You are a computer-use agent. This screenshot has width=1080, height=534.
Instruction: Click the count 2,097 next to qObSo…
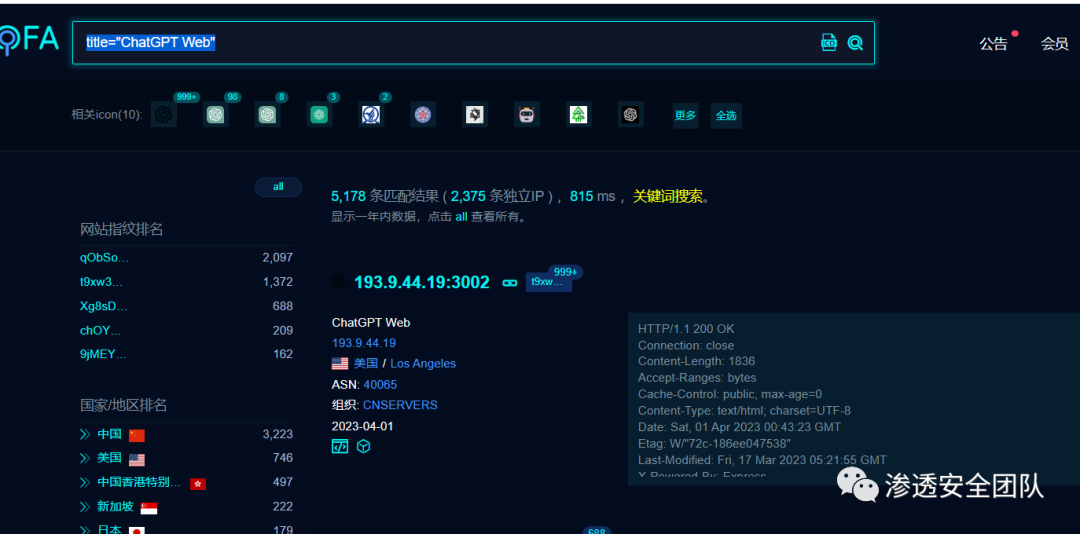278,258
